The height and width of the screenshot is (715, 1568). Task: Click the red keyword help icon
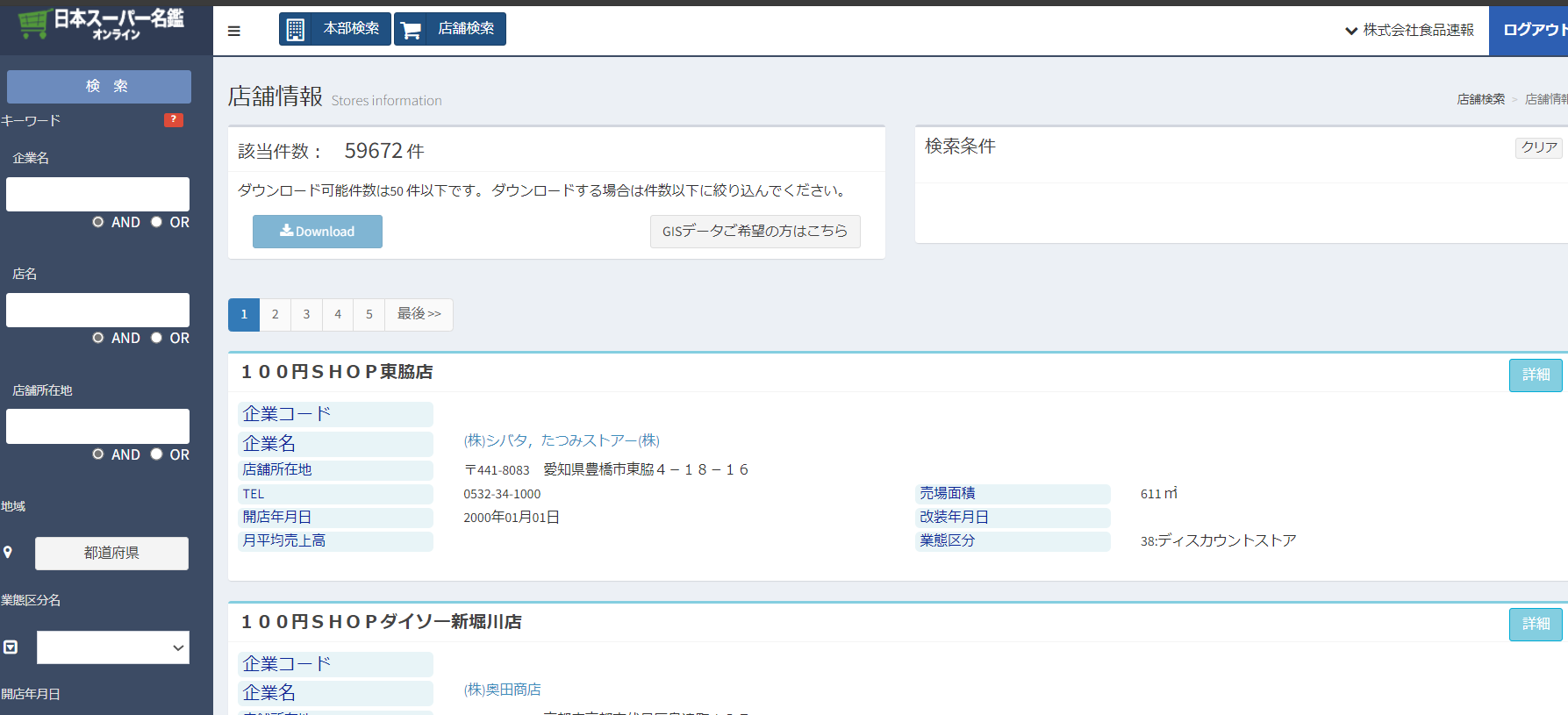pyautogui.click(x=174, y=120)
